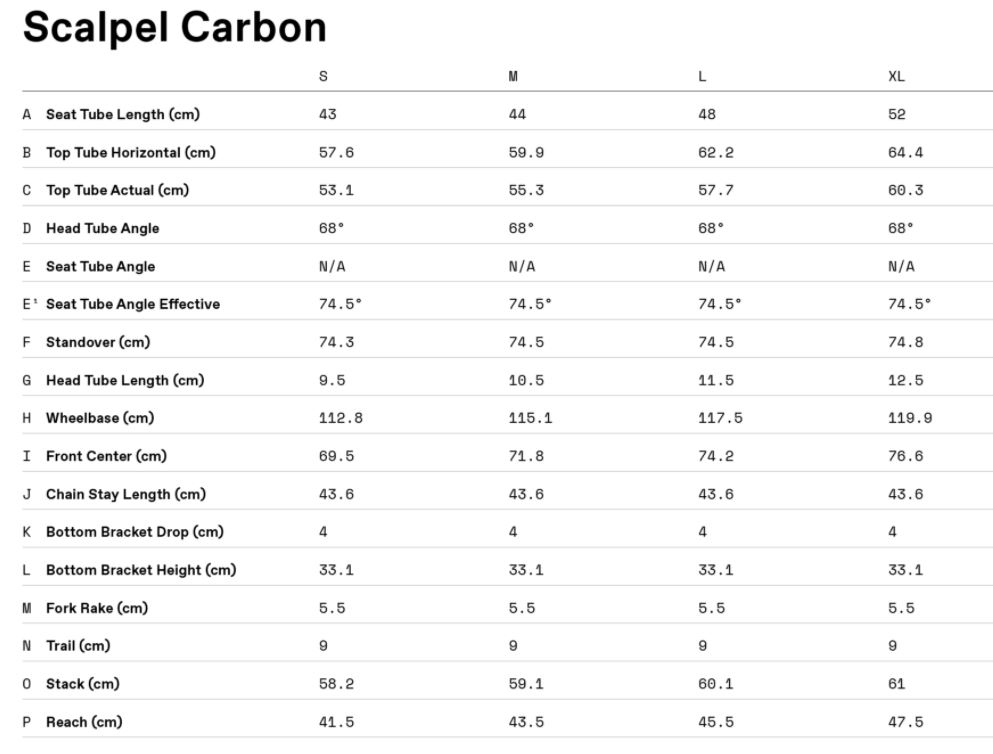Click the Bottom Bracket Drop (cm) label
This screenshot has width=993, height=754.
135,532
